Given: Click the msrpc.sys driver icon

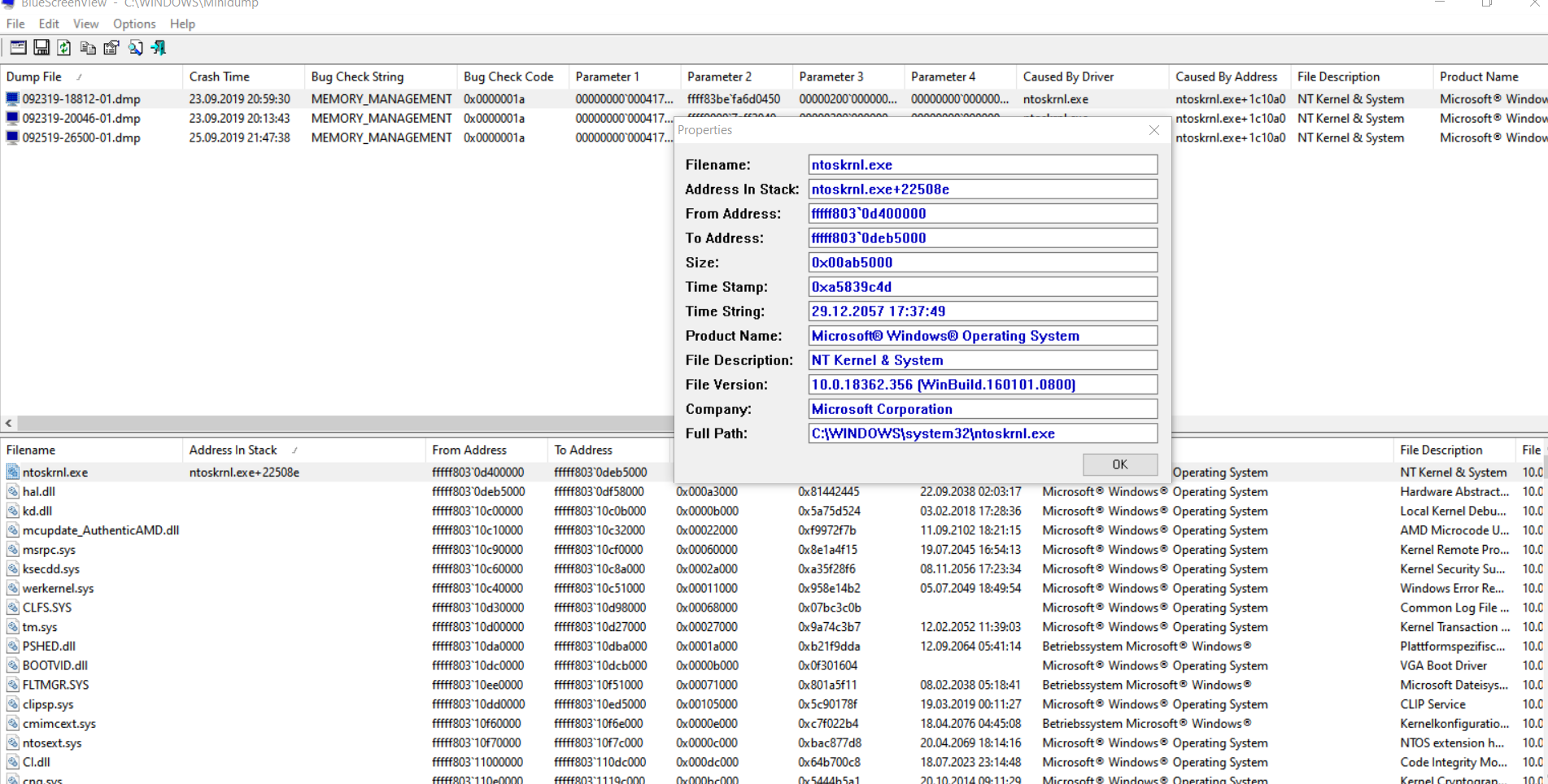Looking at the screenshot, I should coord(13,550).
